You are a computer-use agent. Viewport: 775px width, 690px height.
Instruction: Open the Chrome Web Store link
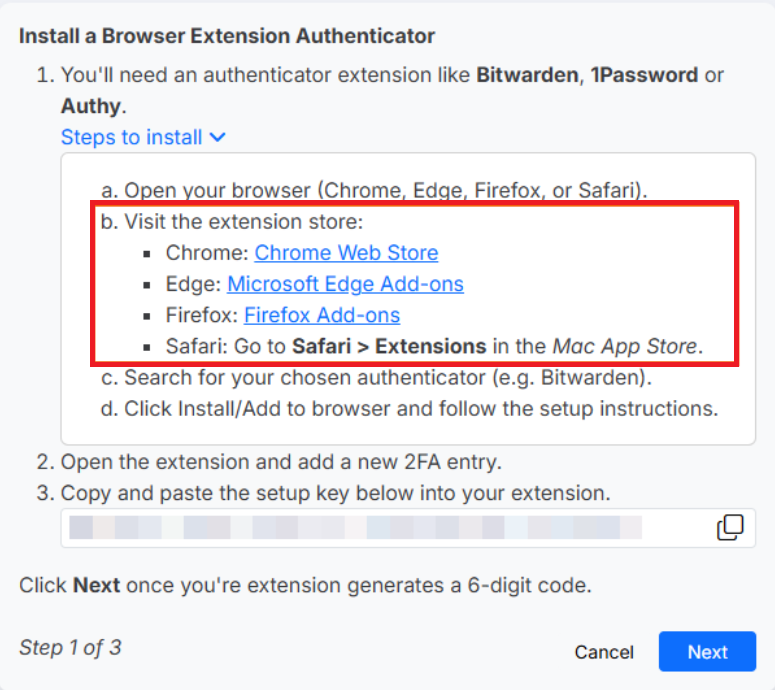click(346, 253)
